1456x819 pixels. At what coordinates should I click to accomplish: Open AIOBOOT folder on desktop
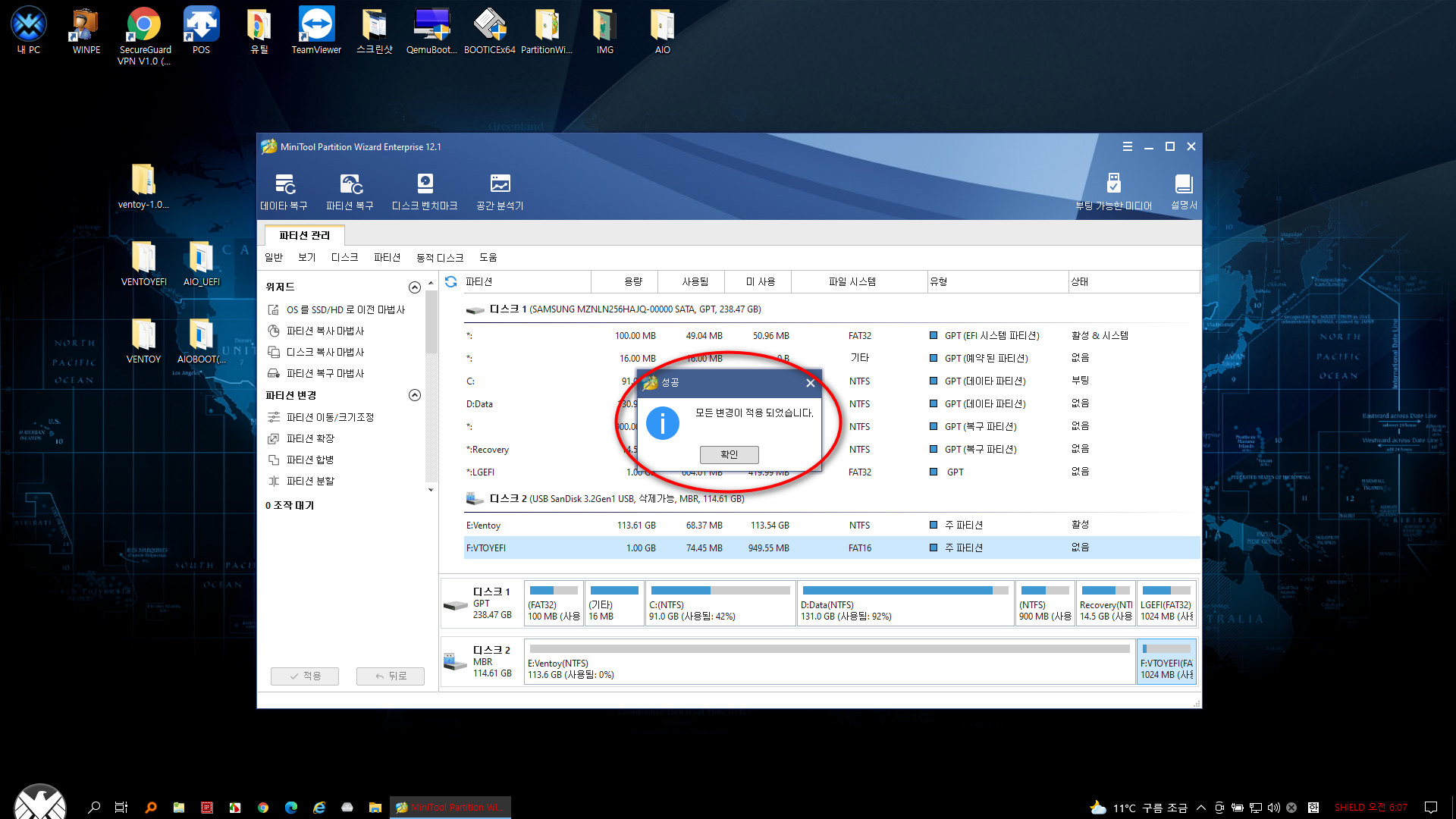click(201, 341)
